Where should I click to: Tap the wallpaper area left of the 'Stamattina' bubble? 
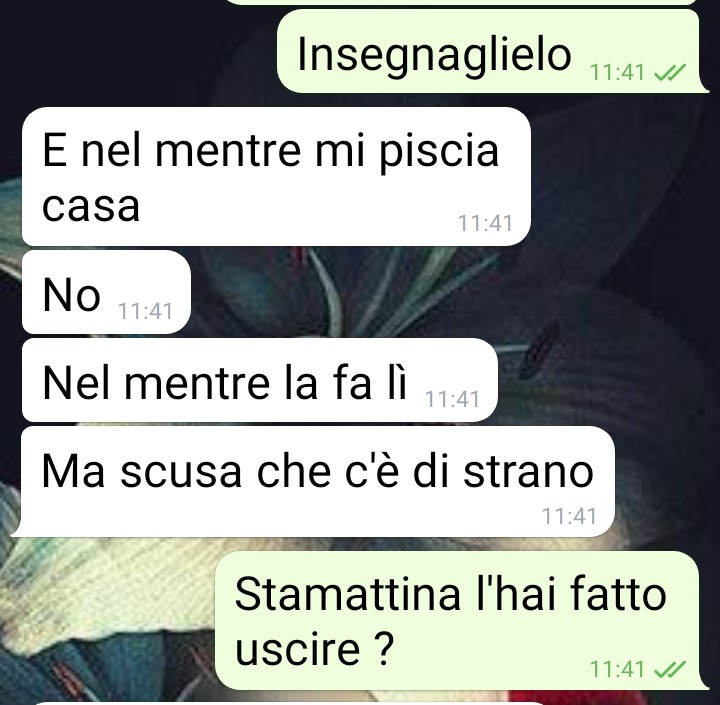(x=108, y=620)
